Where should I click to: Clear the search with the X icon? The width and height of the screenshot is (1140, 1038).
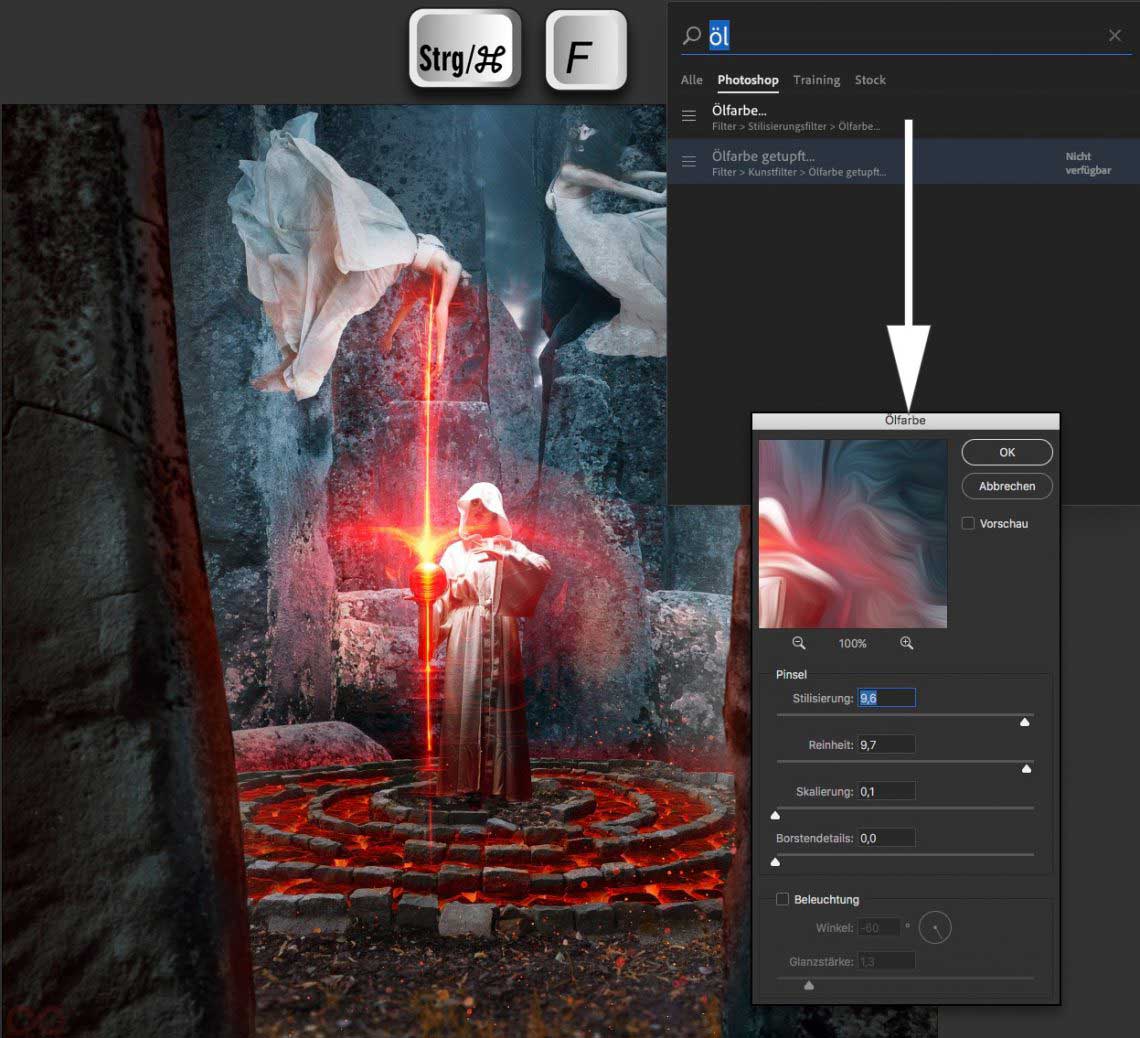click(x=1114, y=36)
